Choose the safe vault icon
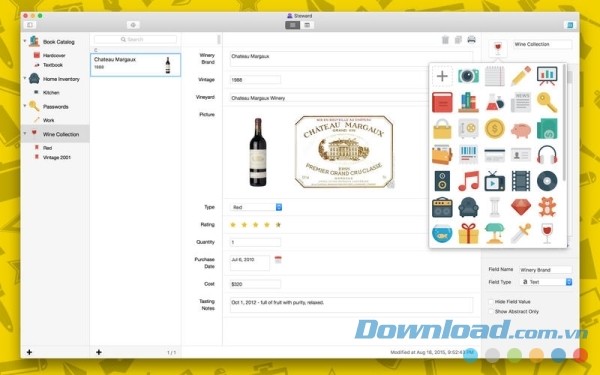 tap(468, 129)
